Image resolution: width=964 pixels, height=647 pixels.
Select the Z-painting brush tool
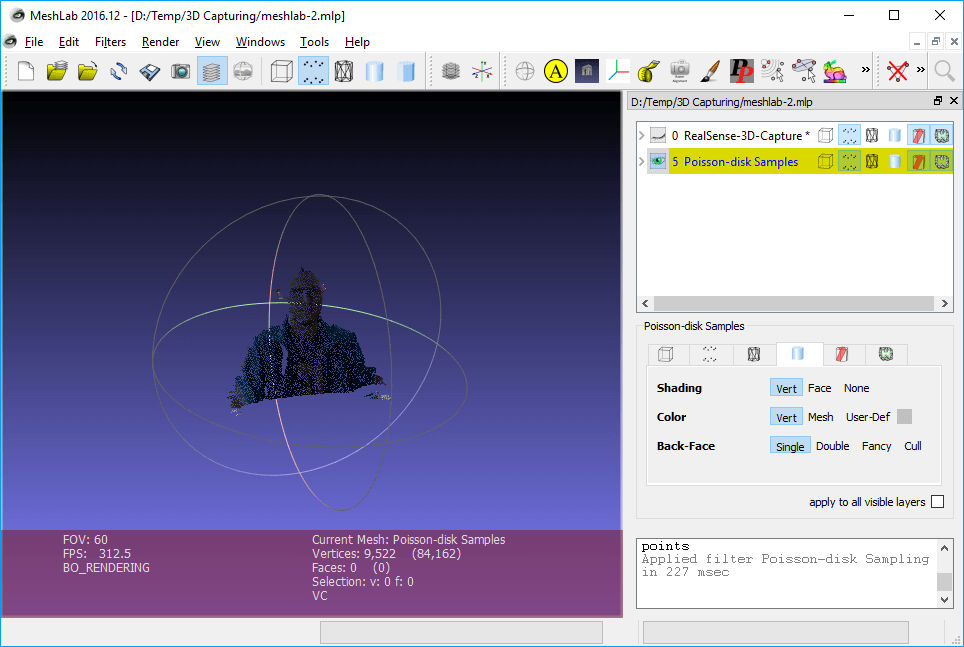(x=710, y=71)
